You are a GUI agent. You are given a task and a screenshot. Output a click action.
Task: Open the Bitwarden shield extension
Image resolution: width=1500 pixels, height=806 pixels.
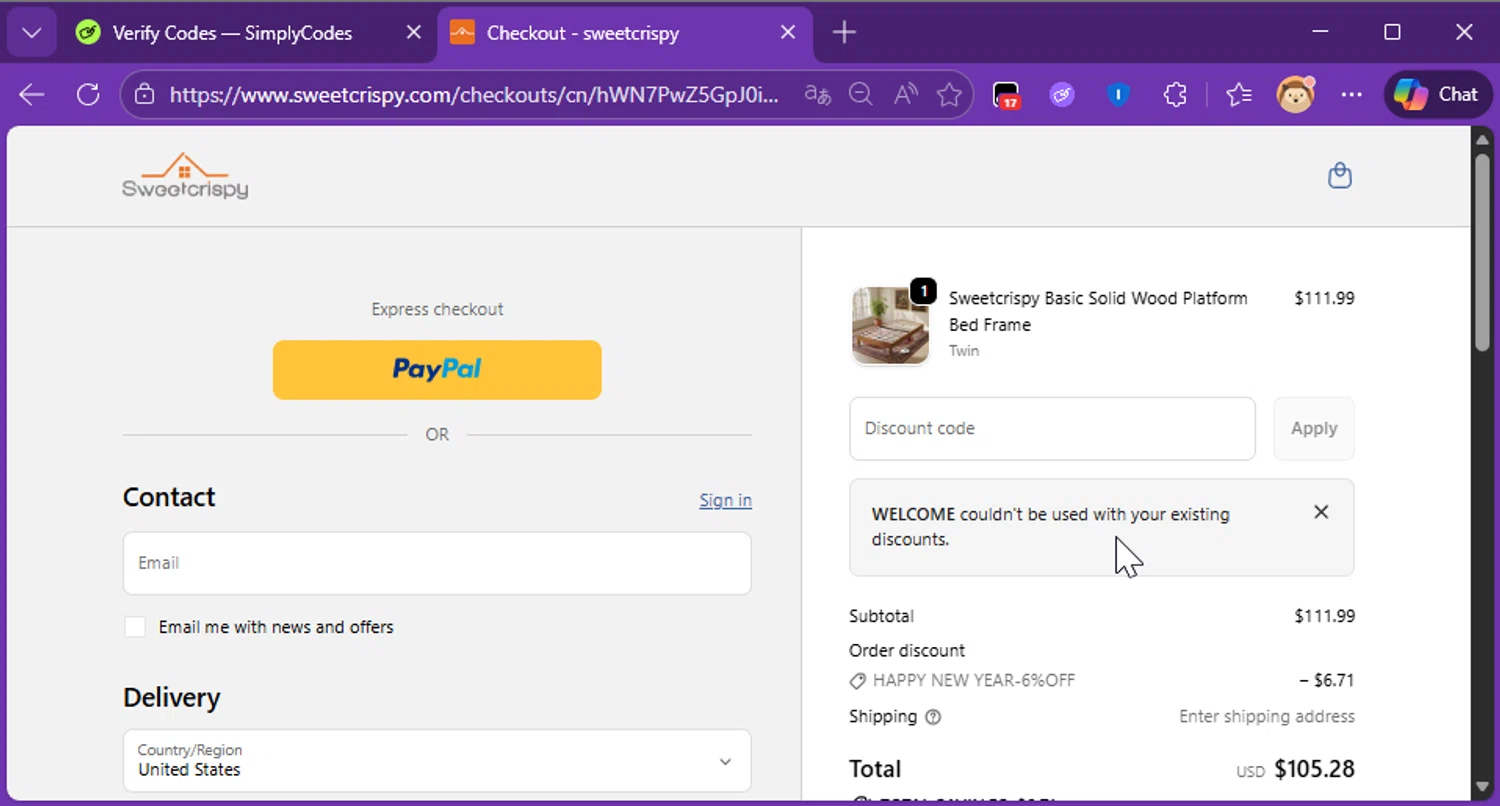(1118, 95)
